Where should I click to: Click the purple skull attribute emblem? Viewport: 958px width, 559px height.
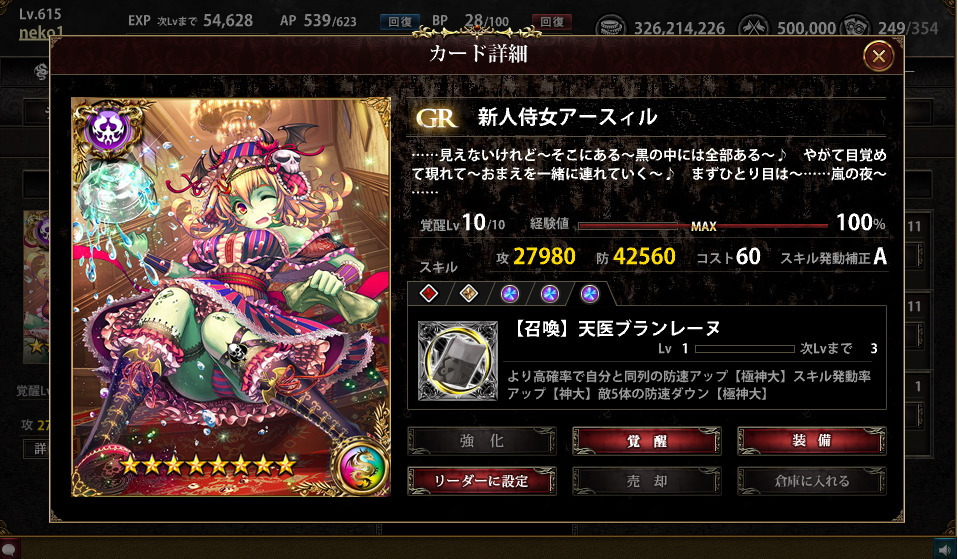pyautogui.click(x=108, y=130)
